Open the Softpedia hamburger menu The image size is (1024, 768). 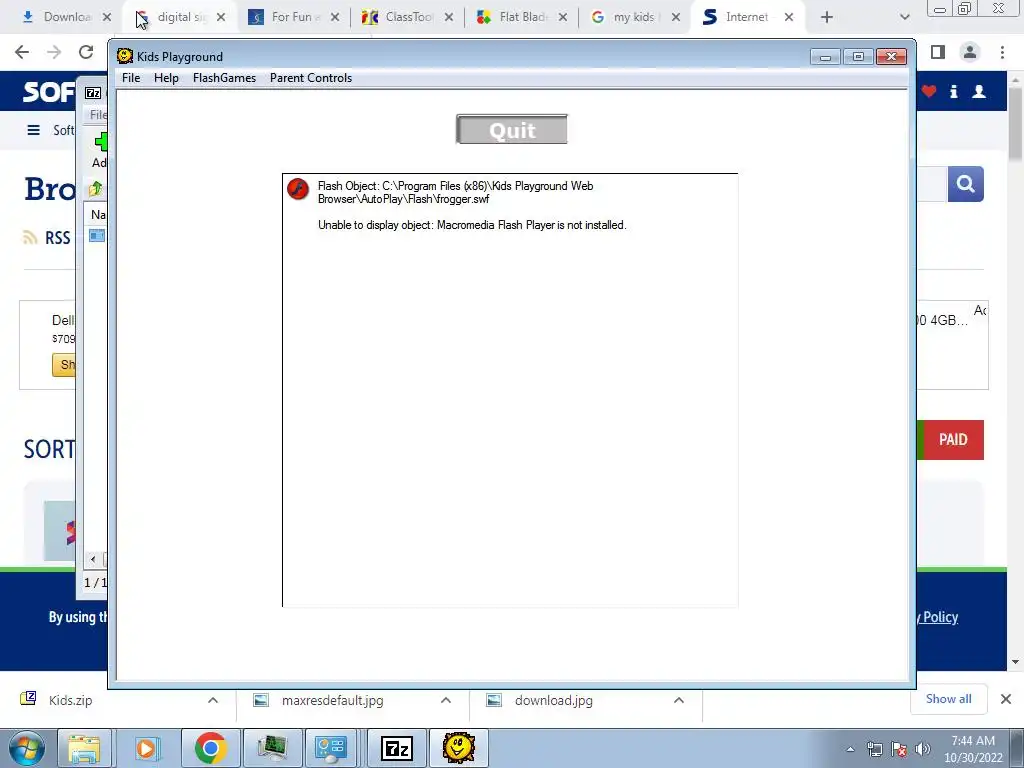click(x=33, y=130)
